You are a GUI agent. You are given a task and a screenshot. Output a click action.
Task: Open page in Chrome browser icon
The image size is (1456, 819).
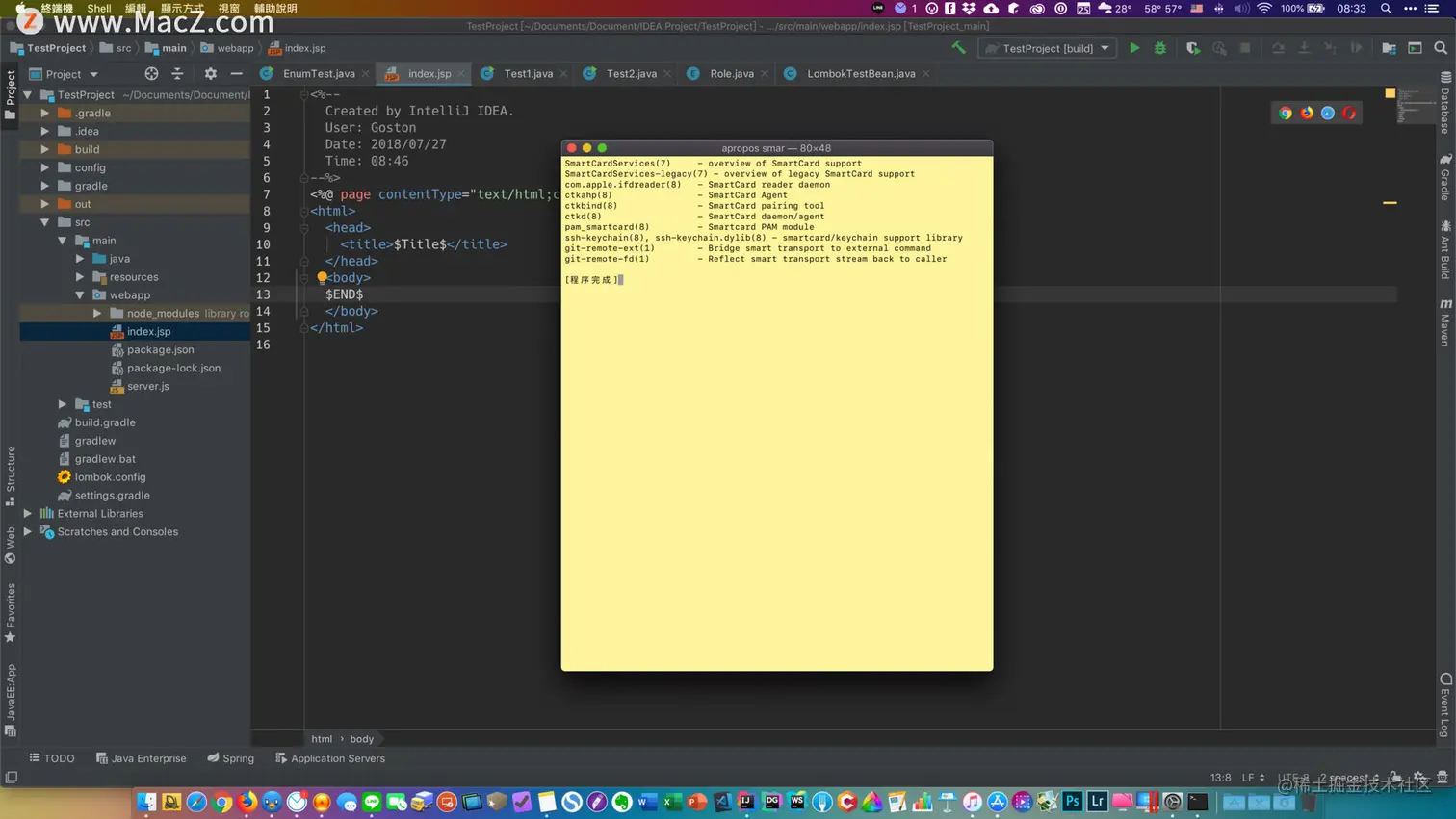pyautogui.click(x=1285, y=113)
